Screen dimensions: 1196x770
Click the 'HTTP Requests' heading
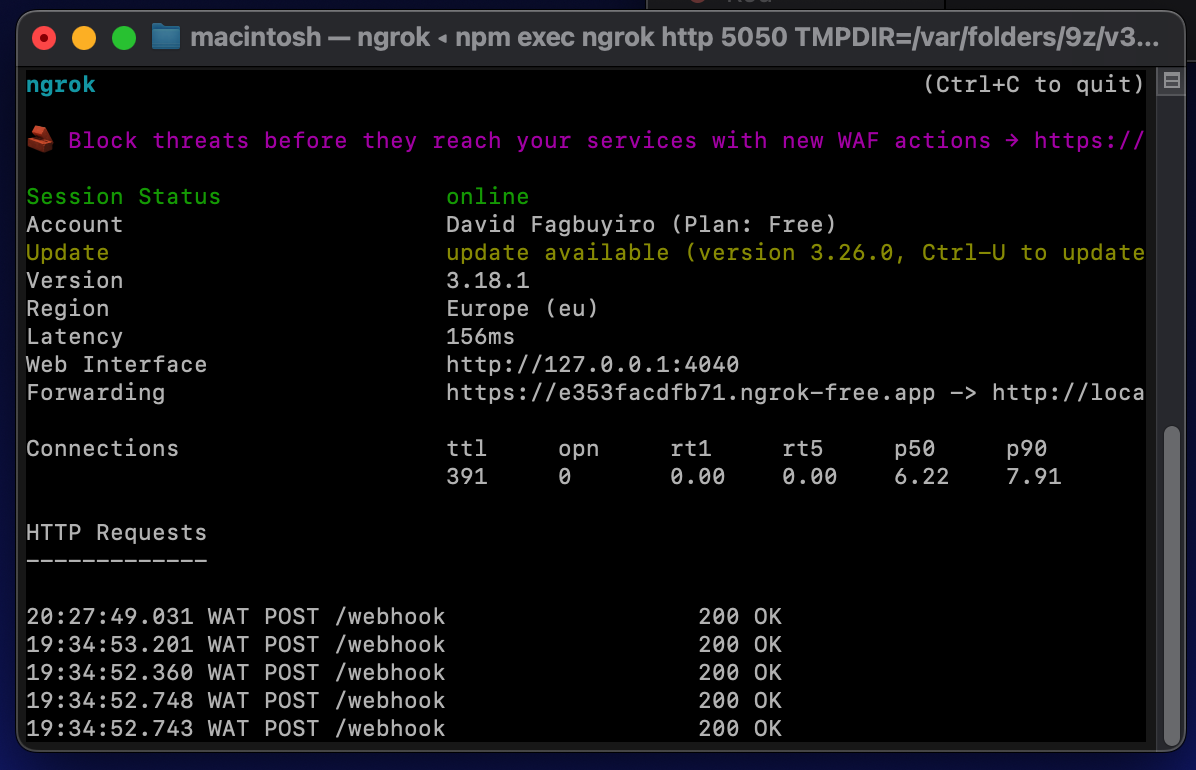pyautogui.click(x=116, y=533)
